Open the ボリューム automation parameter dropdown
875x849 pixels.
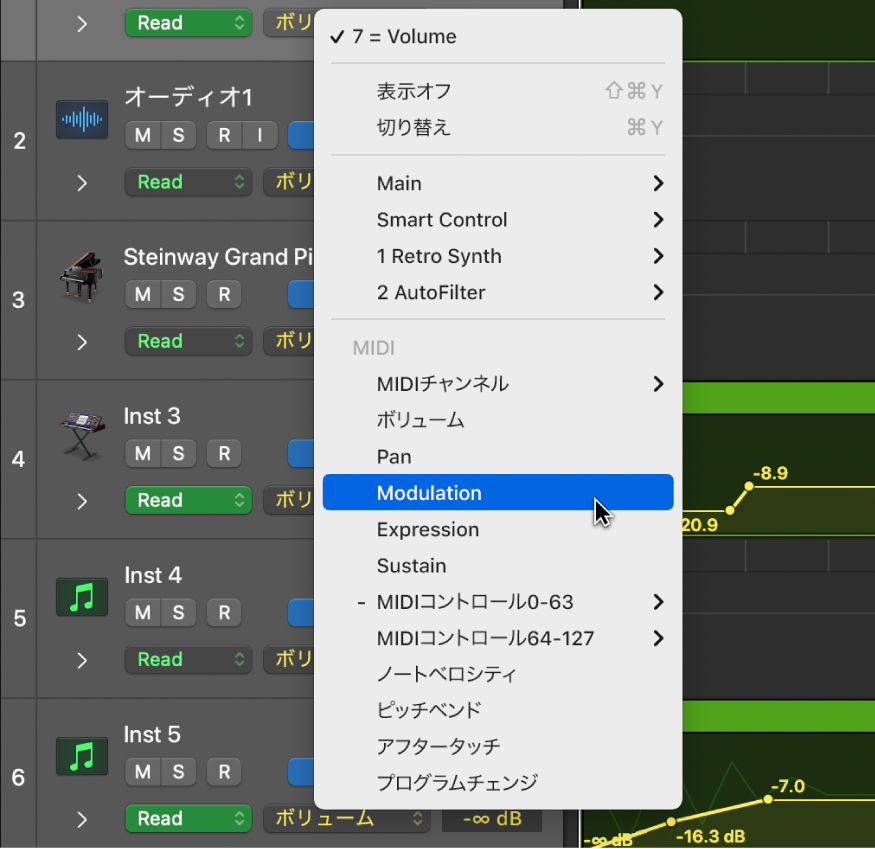[x=347, y=818]
